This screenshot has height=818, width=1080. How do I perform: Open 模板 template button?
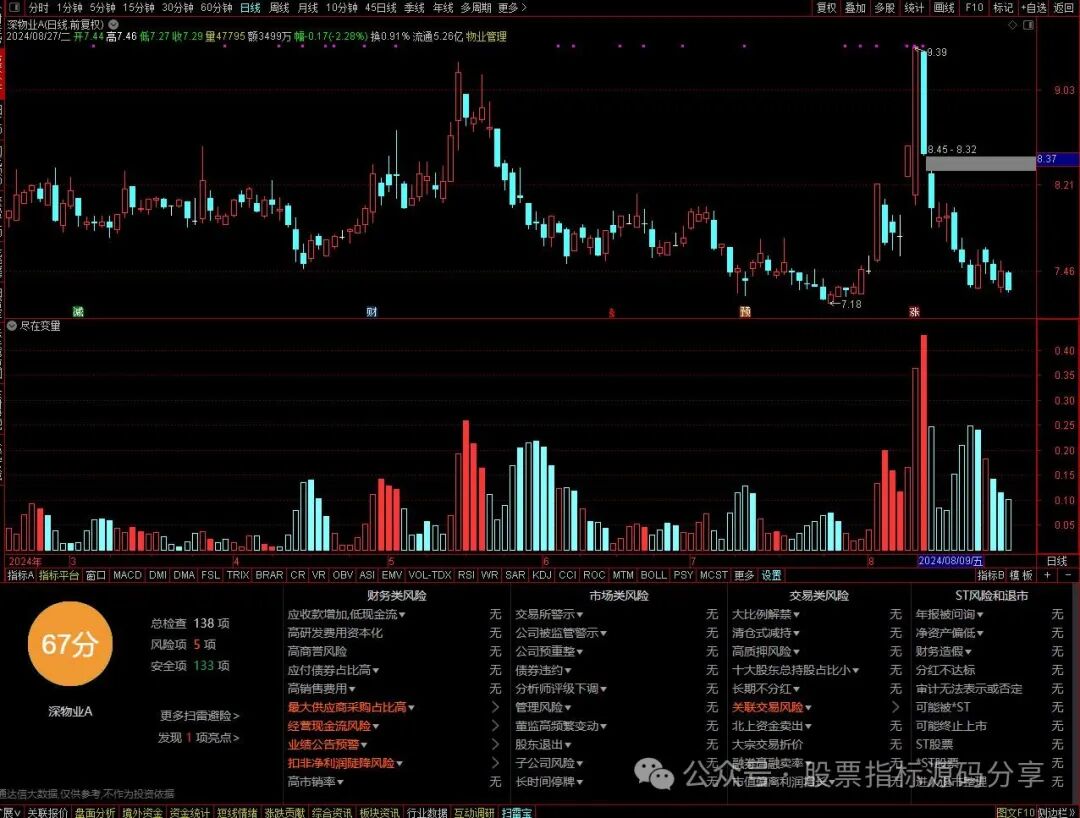point(1021,575)
